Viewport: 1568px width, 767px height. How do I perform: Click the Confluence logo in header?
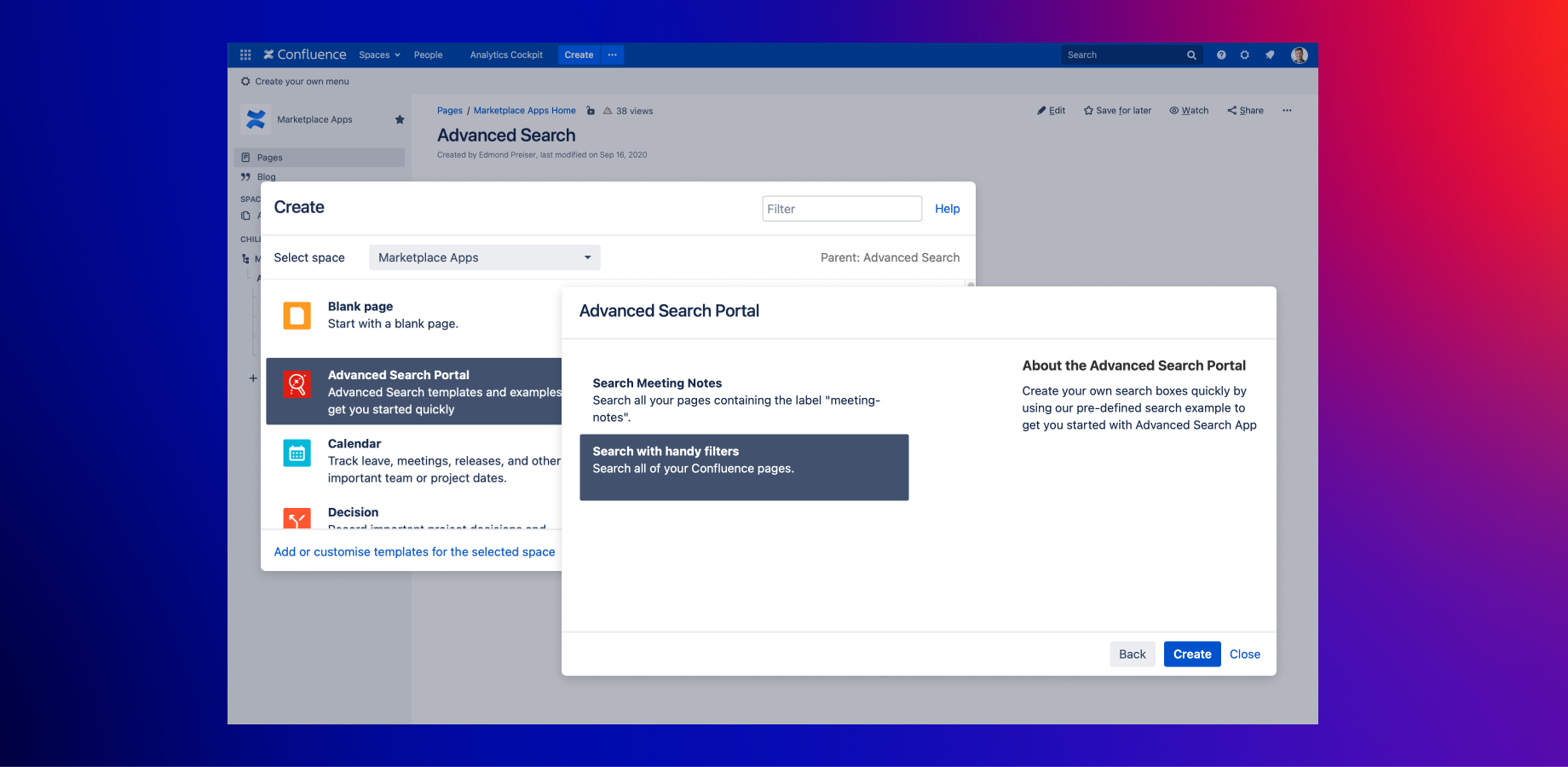(304, 55)
